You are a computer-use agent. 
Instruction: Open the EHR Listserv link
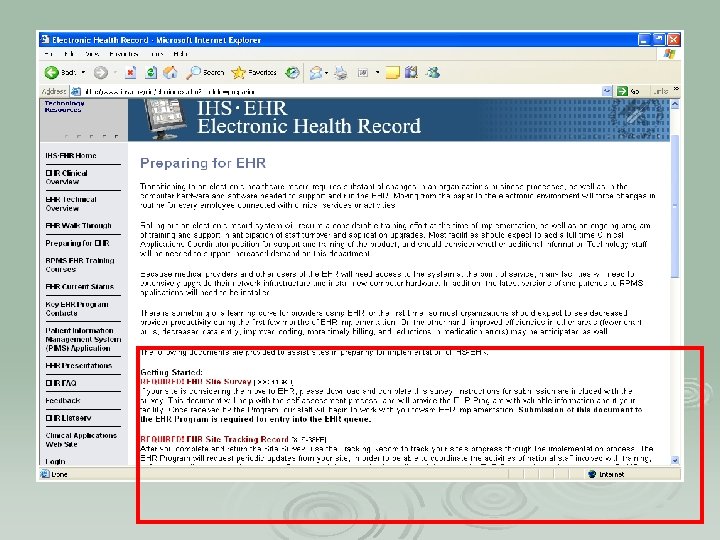(68, 418)
